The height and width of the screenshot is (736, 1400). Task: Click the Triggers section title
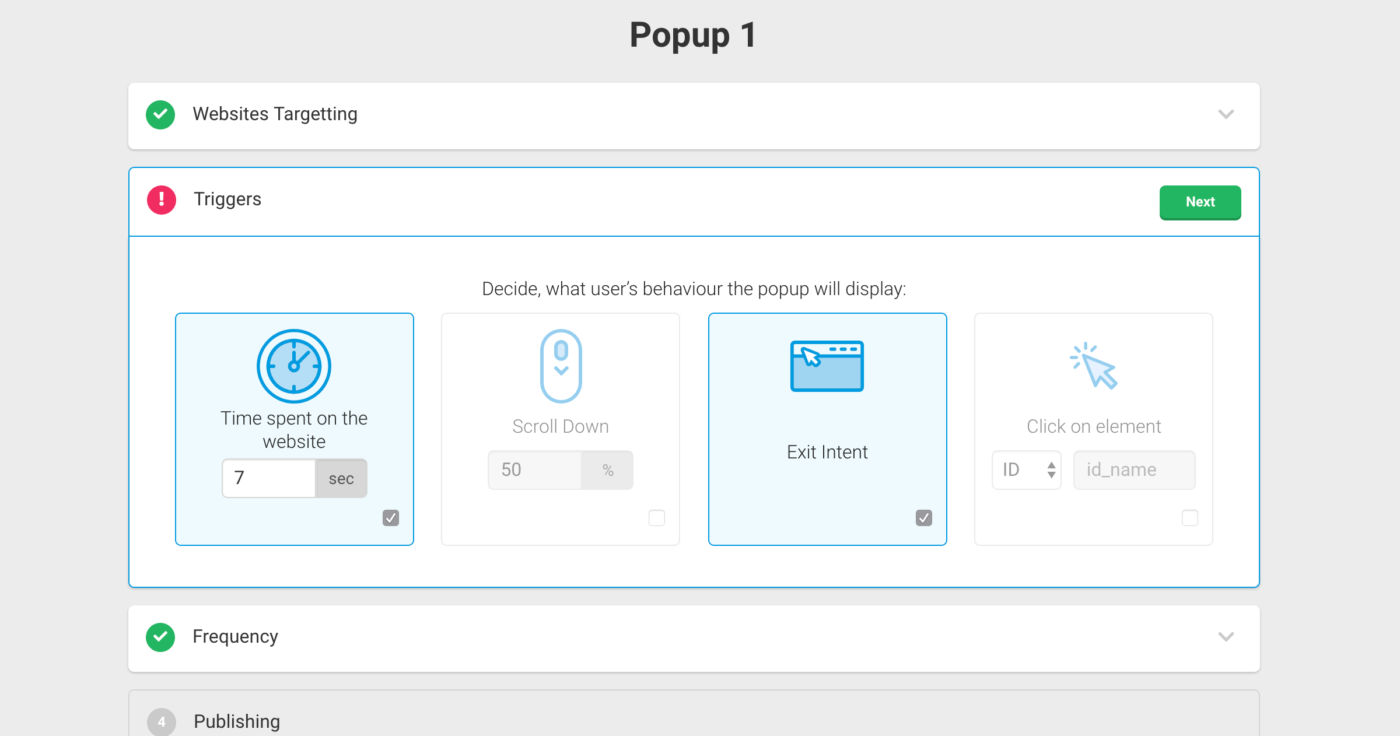pyautogui.click(x=227, y=199)
